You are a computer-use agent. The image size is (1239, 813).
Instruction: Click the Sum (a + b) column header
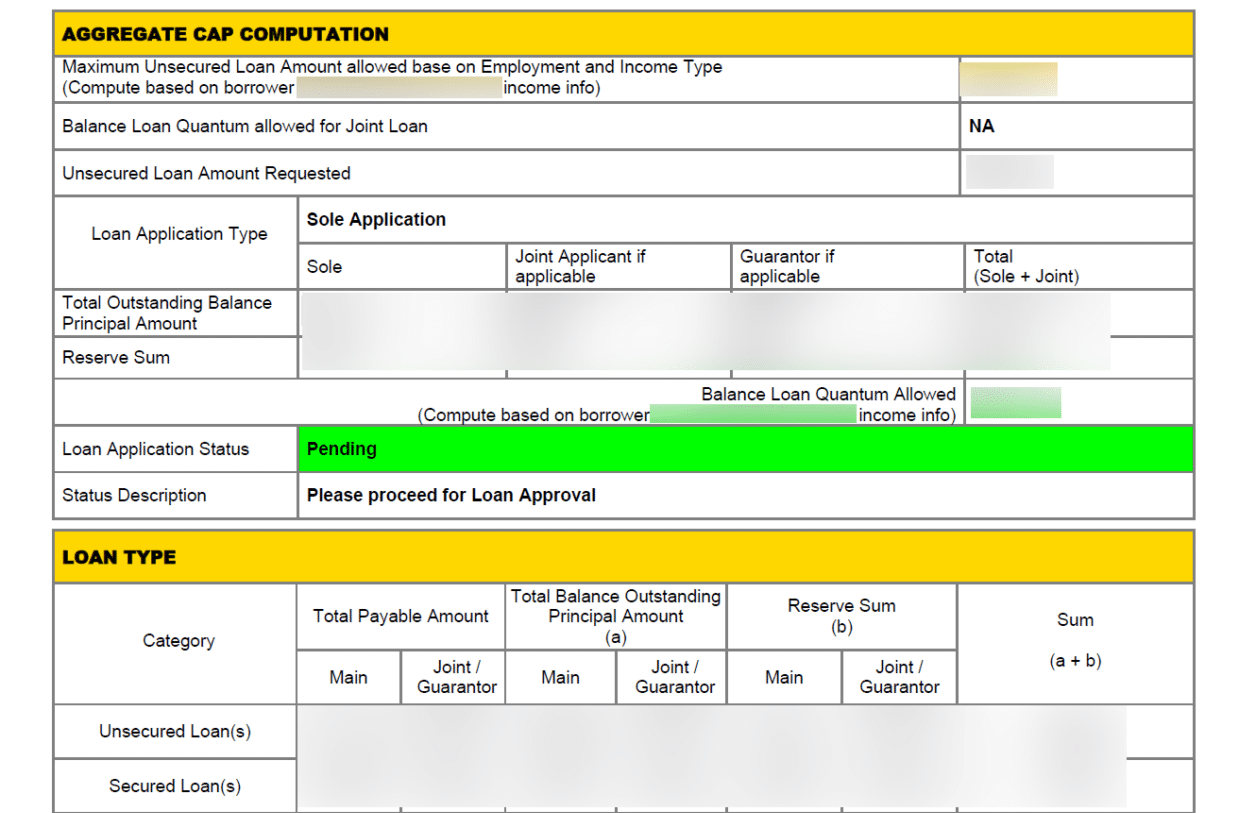click(x=1074, y=640)
